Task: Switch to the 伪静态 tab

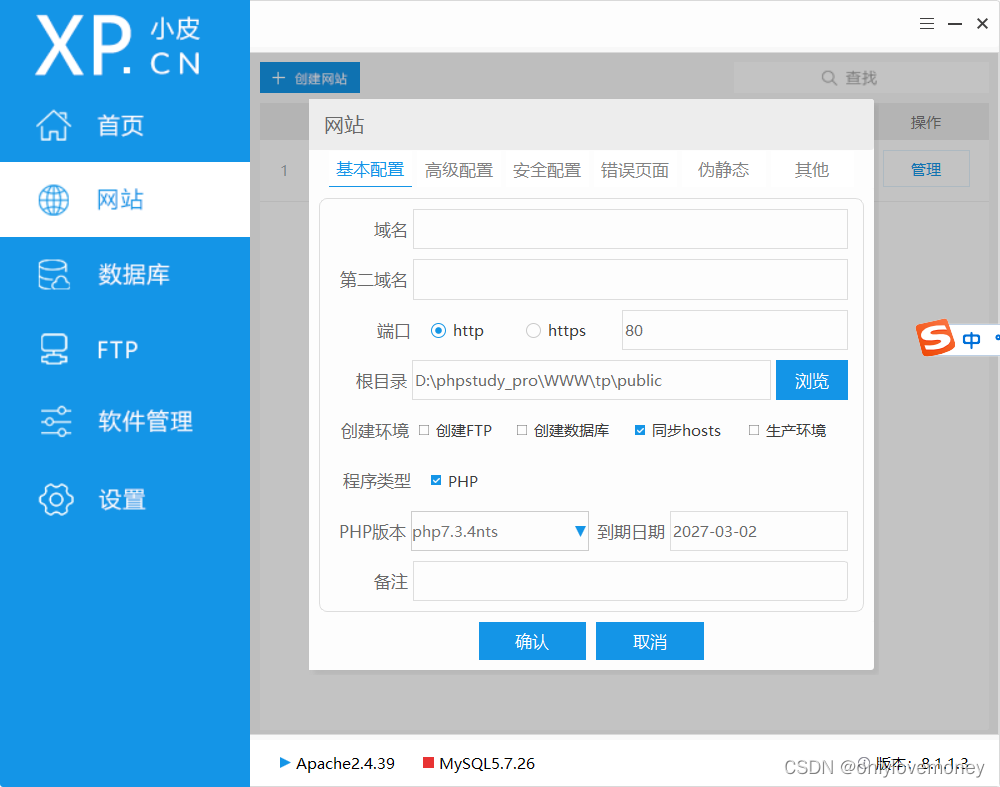Action: pos(723,170)
